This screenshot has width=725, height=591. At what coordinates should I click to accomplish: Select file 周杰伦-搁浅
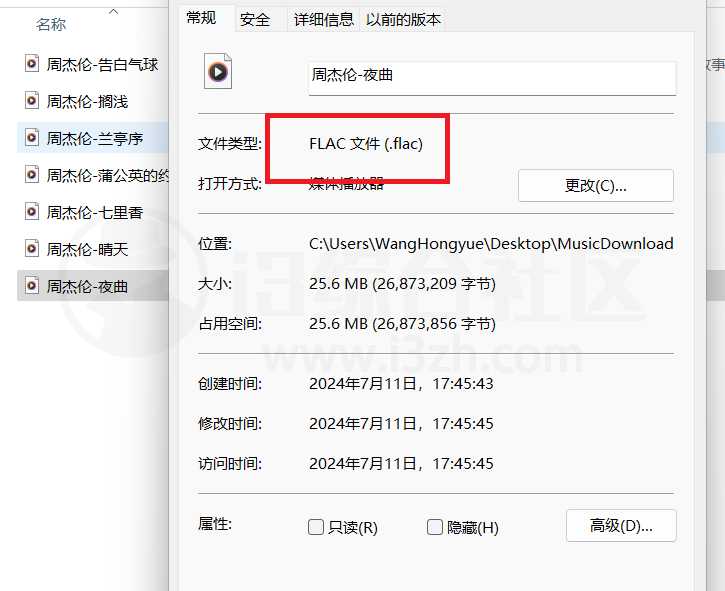tap(87, 101)
